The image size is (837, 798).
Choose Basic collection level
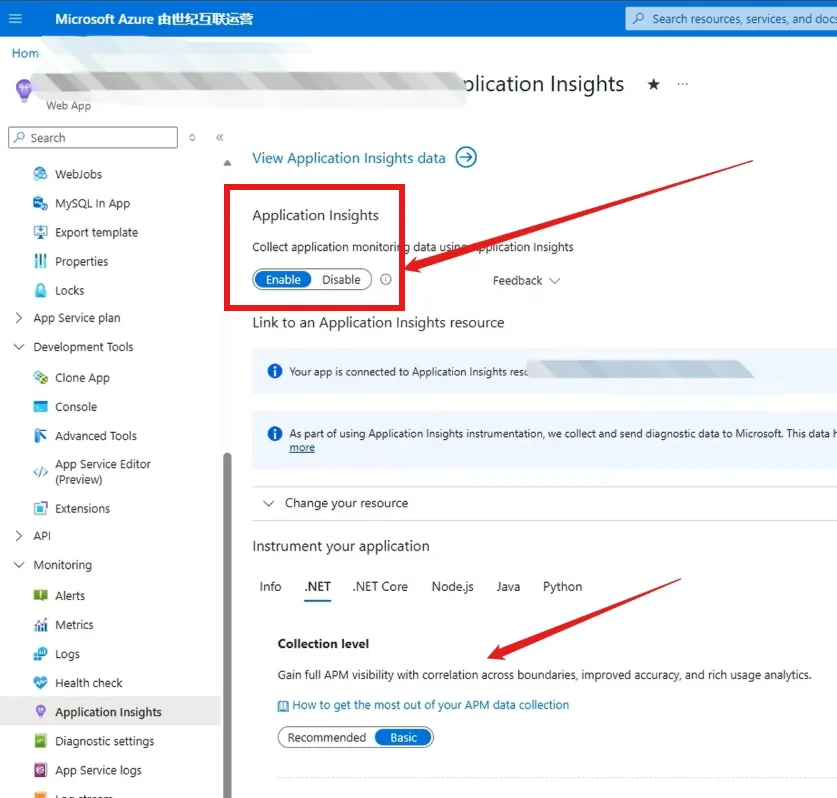[403, 738]
